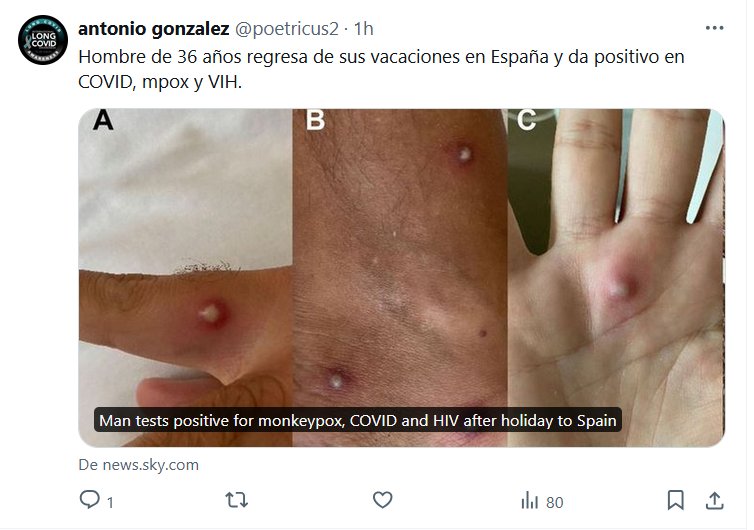The height and width of the screenshot is (530, 754).
Task: Open panel A finger lesion image
Action: point(186,278)
